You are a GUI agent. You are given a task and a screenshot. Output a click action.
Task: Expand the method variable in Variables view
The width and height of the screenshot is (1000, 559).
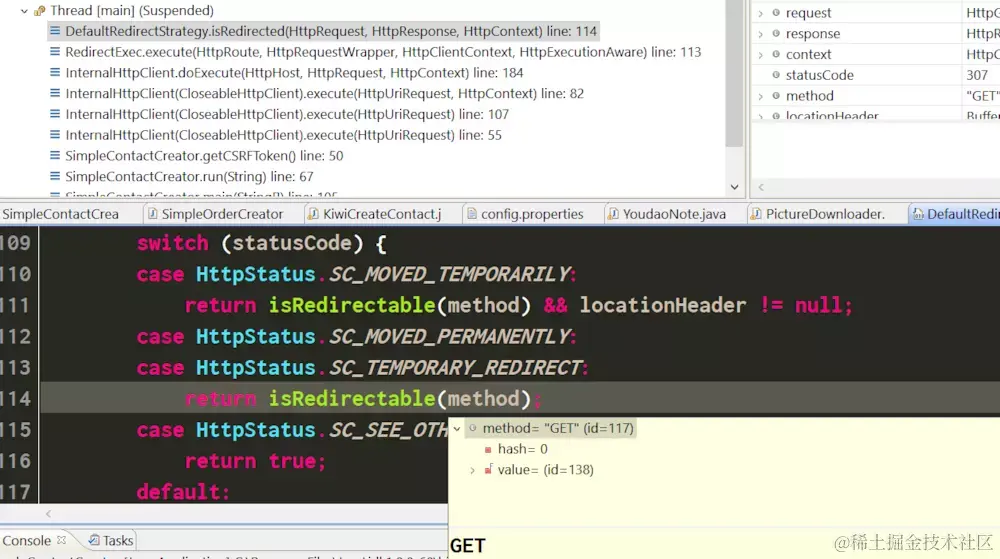click(x=760, y=96)
